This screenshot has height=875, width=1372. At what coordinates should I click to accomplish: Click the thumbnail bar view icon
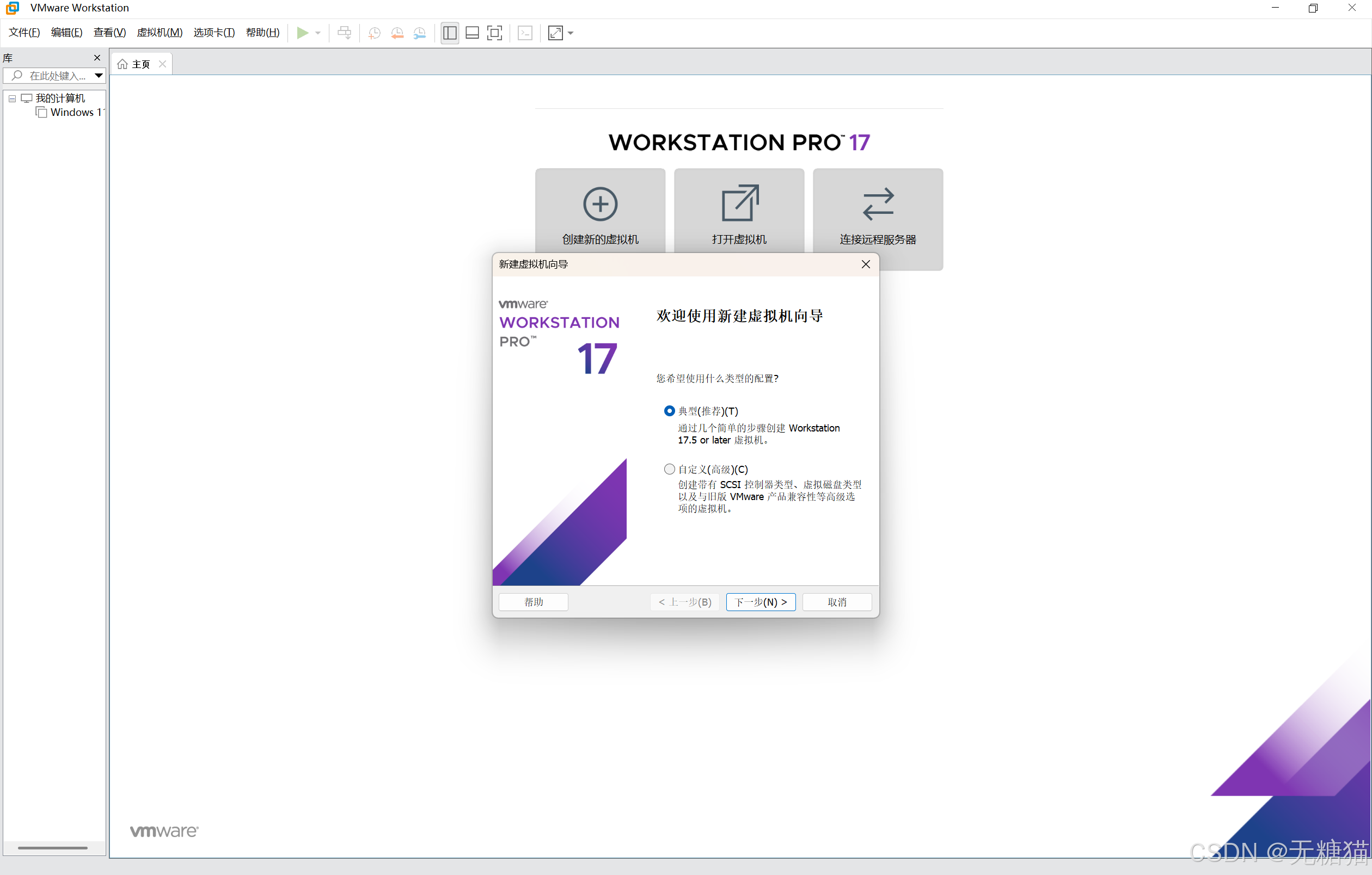(x=472, y=33)
